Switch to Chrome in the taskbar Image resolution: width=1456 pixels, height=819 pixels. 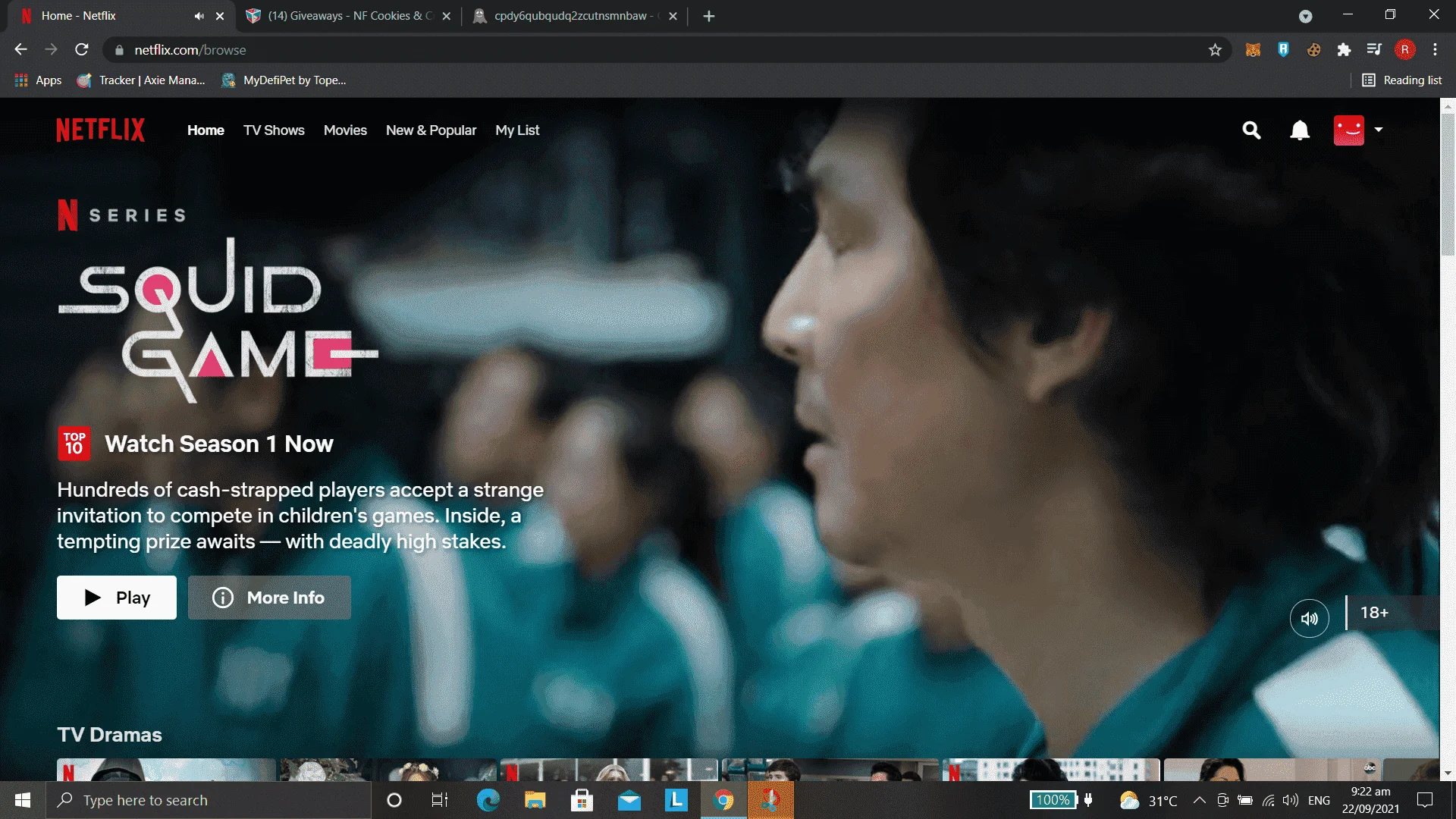coord(723,800)
